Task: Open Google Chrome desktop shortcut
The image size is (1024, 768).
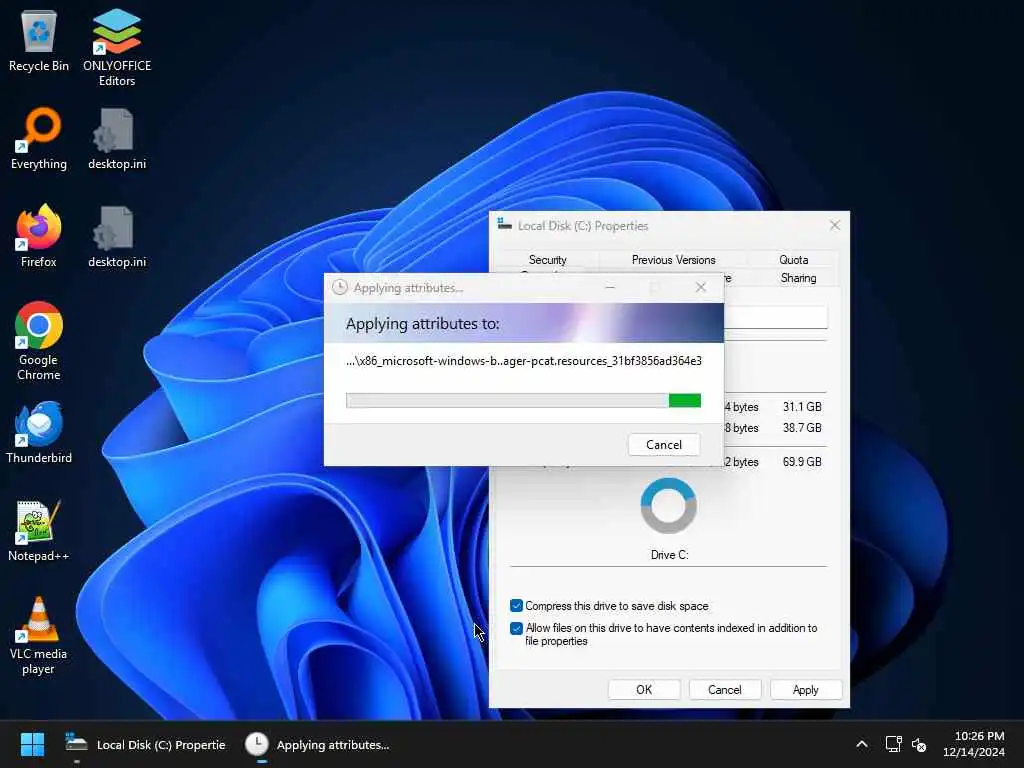Action: [39, 341]
